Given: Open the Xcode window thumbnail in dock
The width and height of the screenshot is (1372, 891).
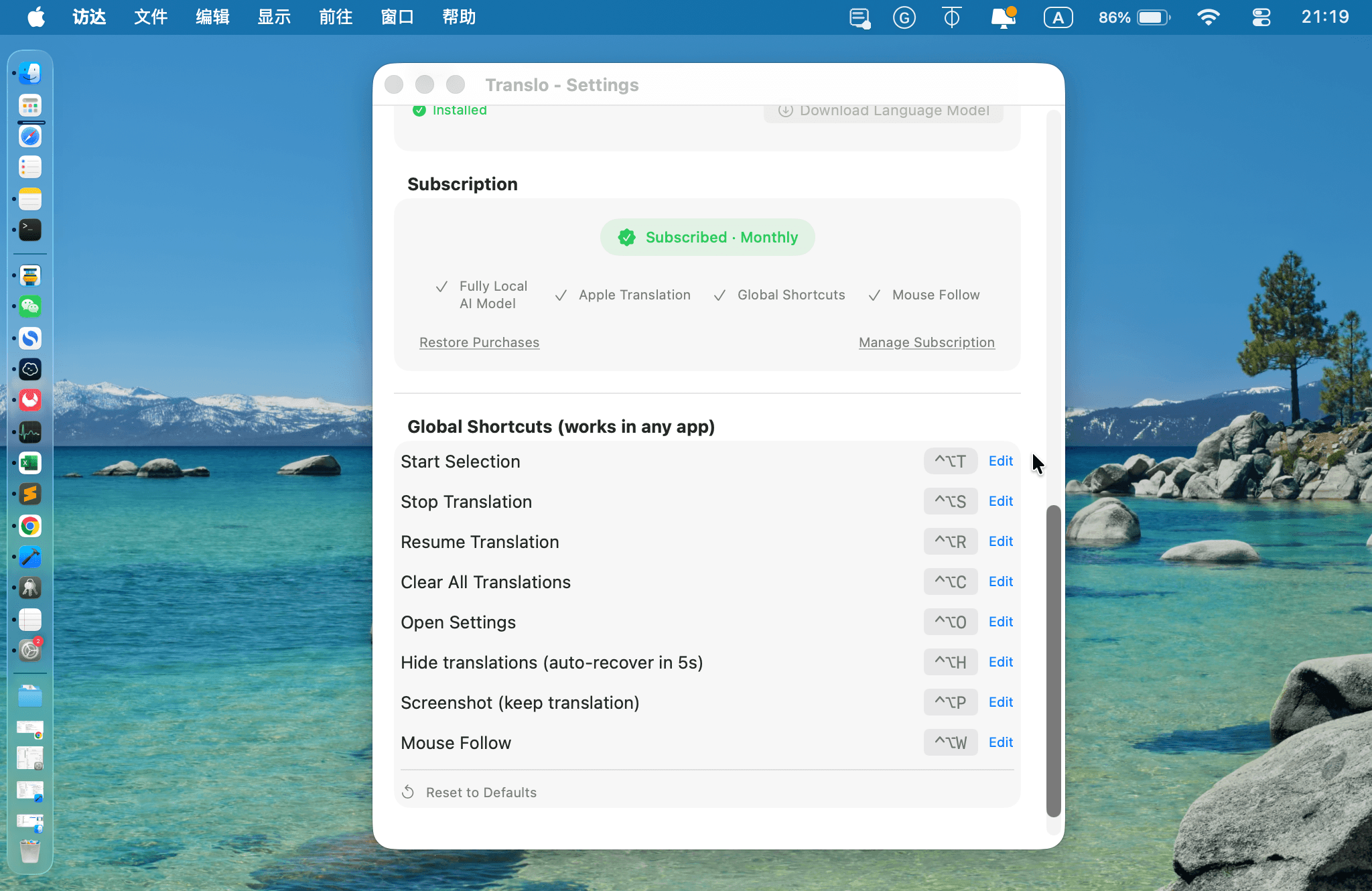Looking at the screenshot, I should point(30,791).
